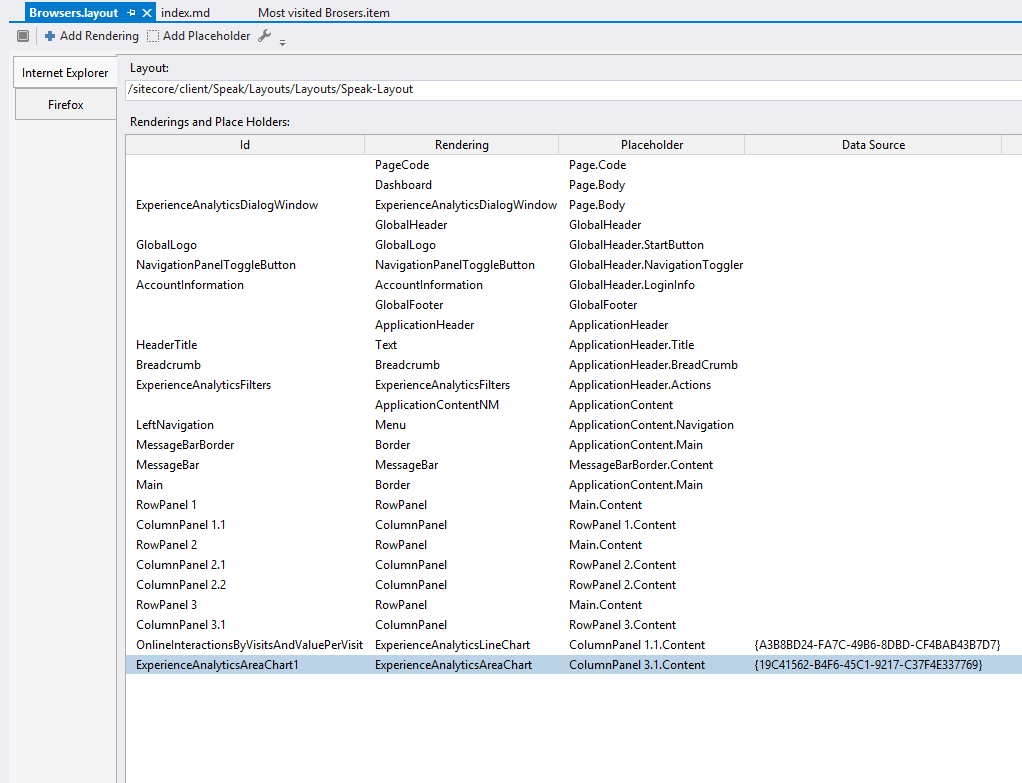Click the Layout path input field

570,89
